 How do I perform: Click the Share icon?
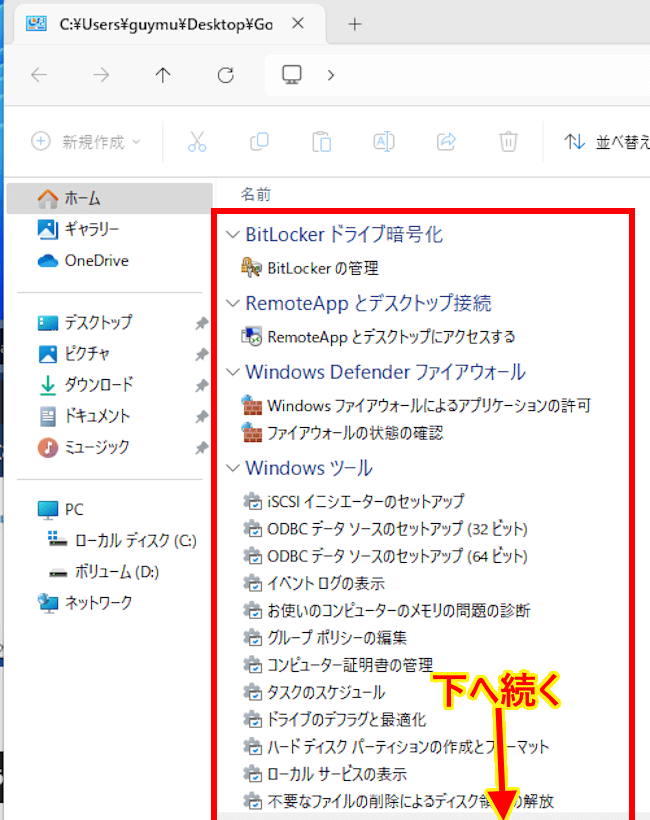[x=446, y=142]
